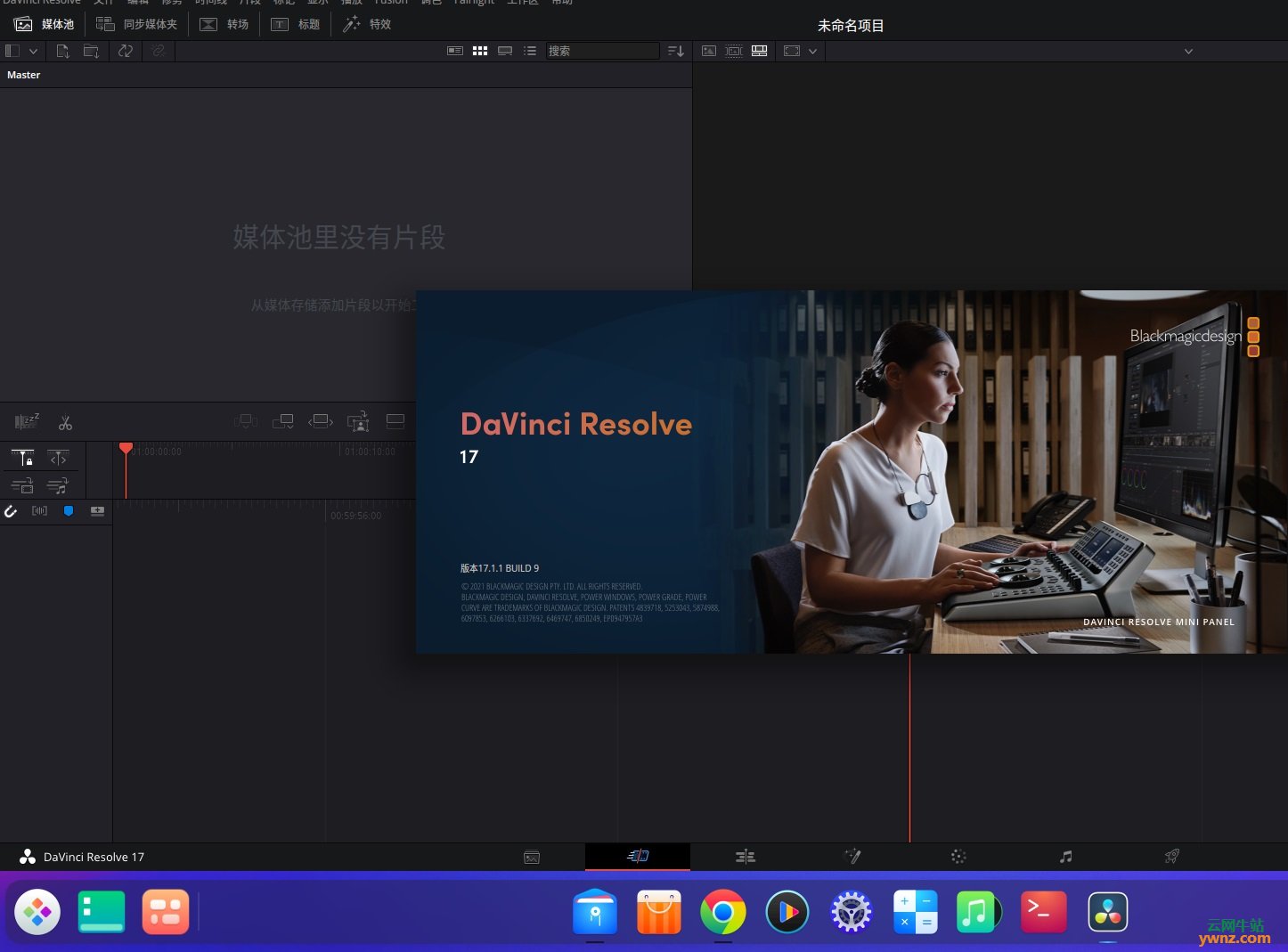Open the Fusion page wand icon
This screenshot has width=1288, height=952.
point(852,857)
